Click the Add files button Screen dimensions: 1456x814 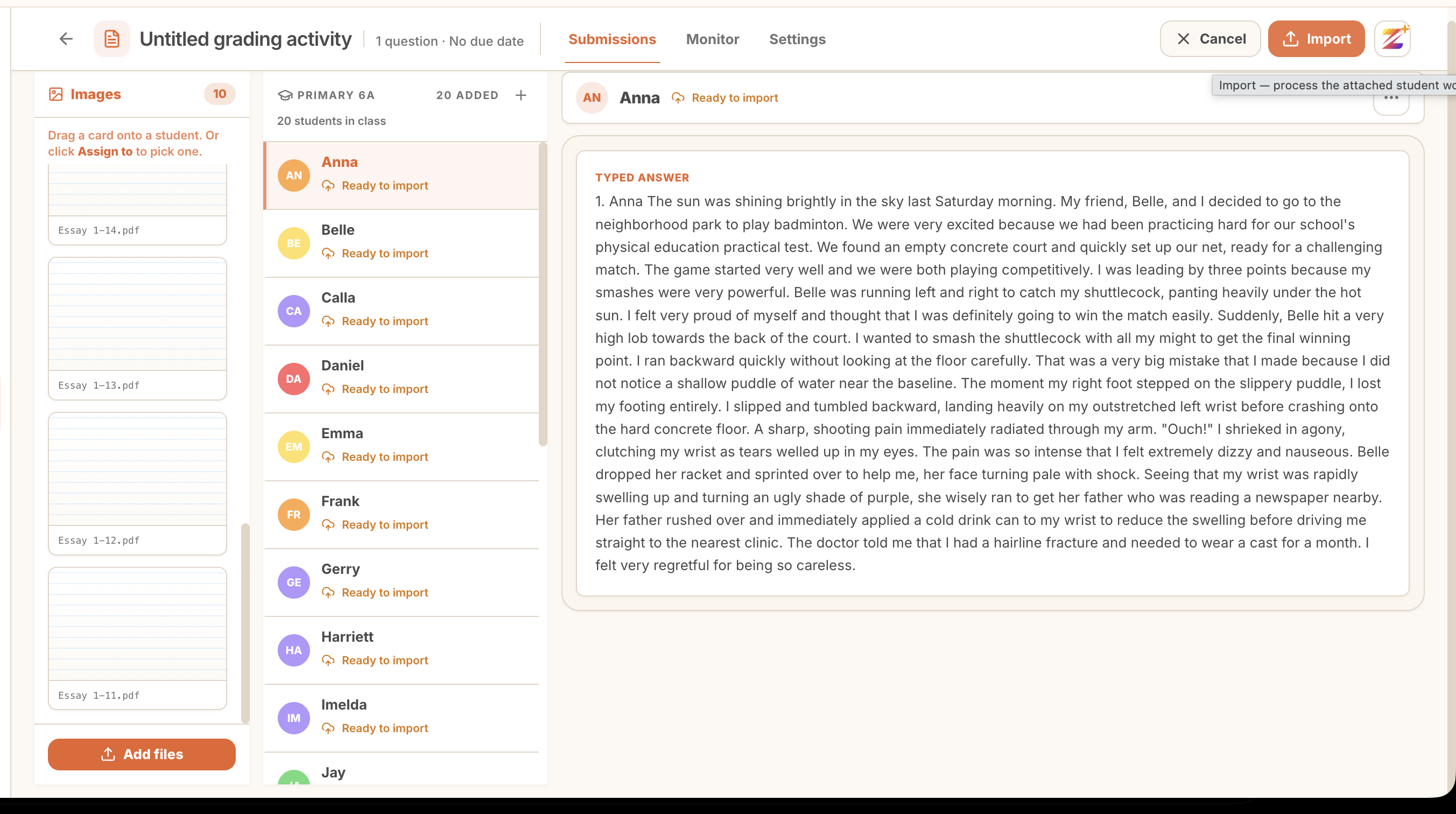click(142, 754)
